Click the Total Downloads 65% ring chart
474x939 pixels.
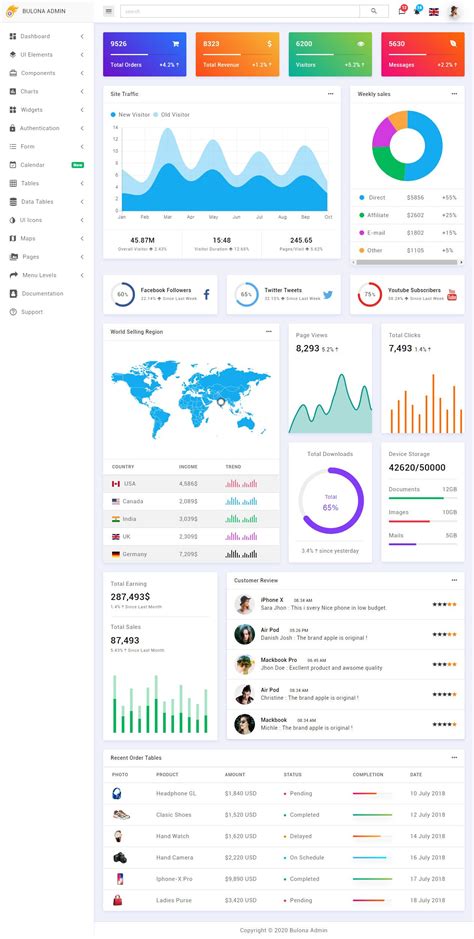[331, 501]
